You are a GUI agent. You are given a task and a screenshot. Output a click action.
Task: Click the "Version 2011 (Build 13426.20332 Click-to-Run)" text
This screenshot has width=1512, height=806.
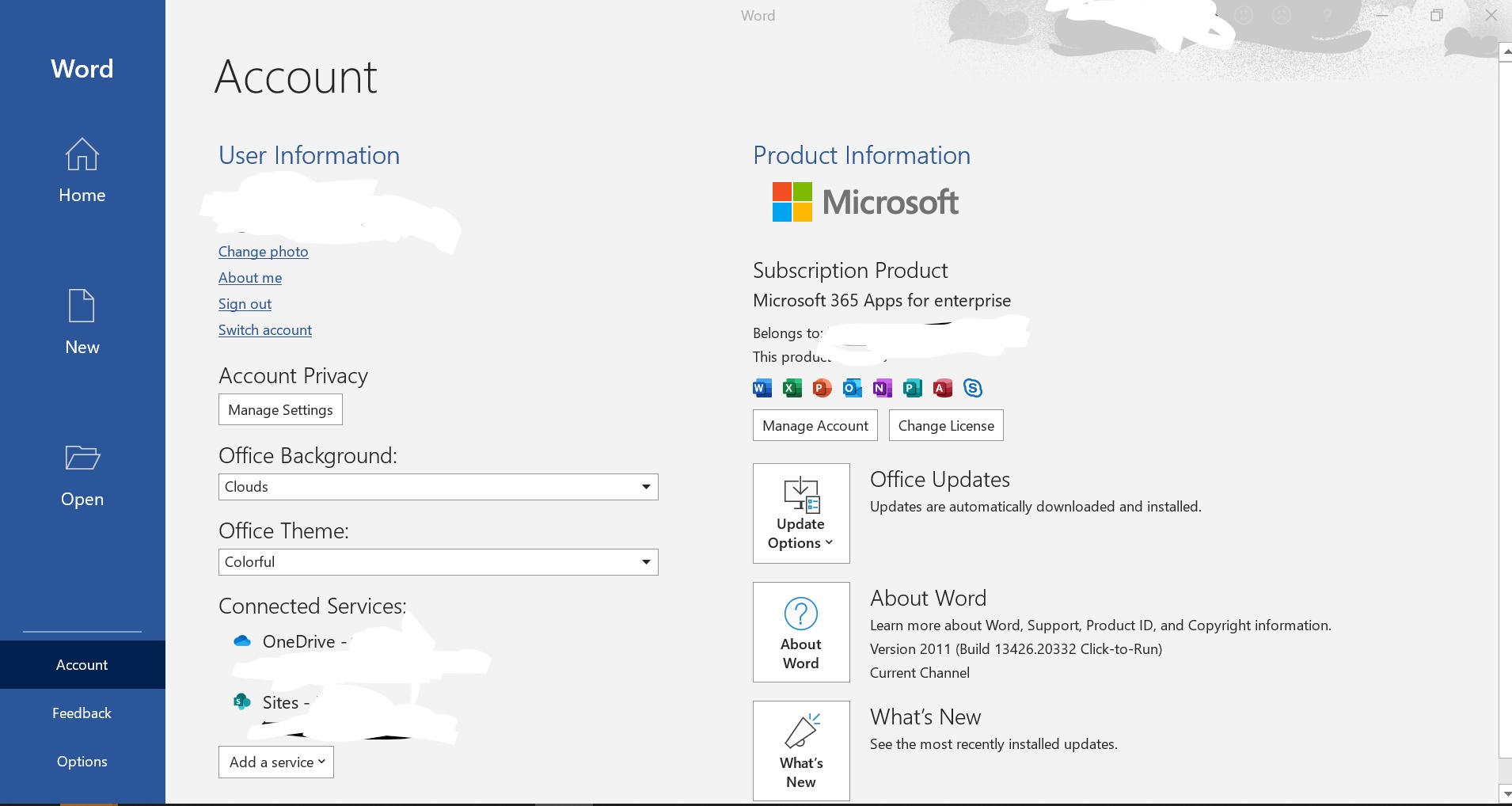(x=1016, y=649)
